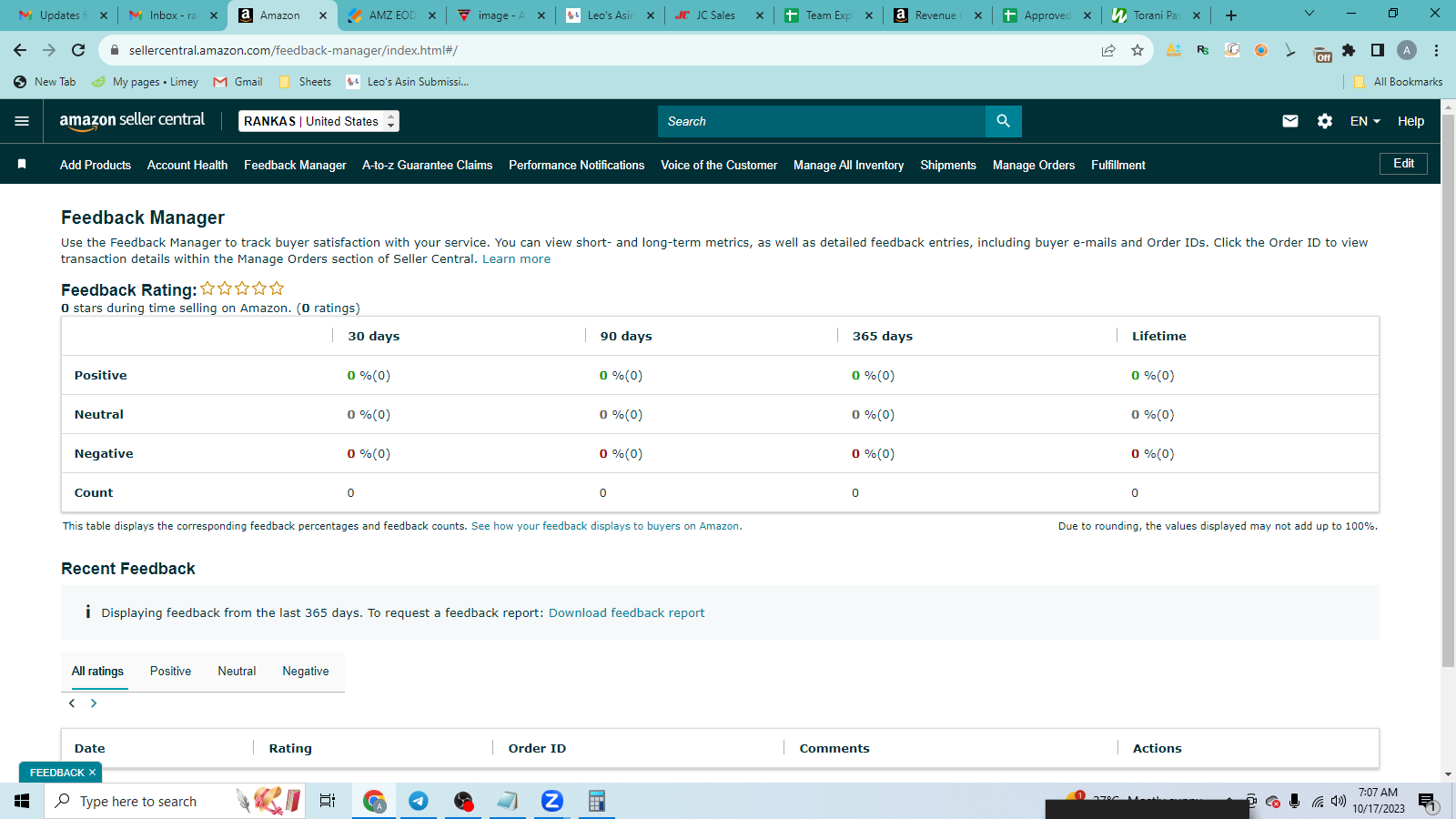Click the page vertical scrollbar
Image resolution: width=1456 pixels, height=819 pixels.
pos(1449,391)
